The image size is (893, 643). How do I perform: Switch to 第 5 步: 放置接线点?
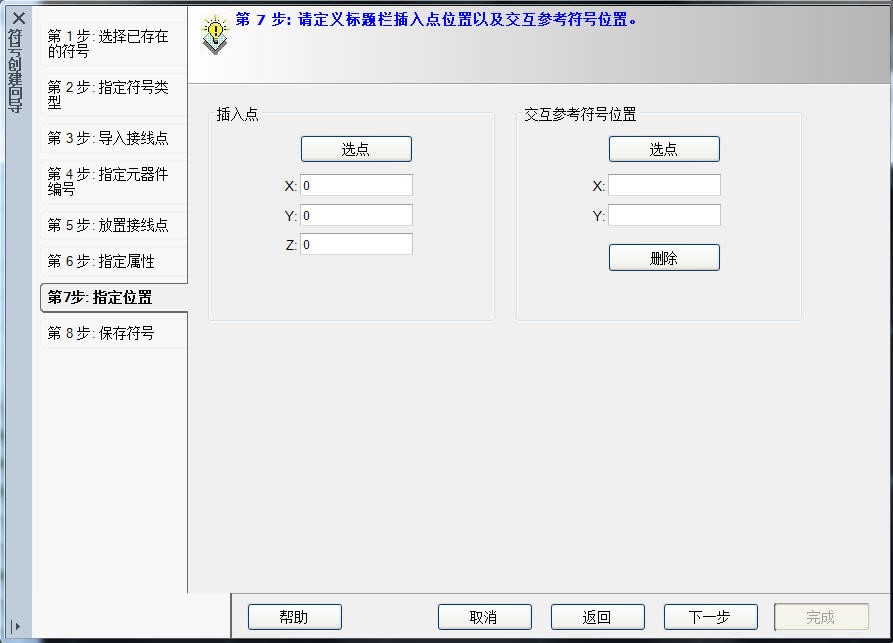point(113,226)
